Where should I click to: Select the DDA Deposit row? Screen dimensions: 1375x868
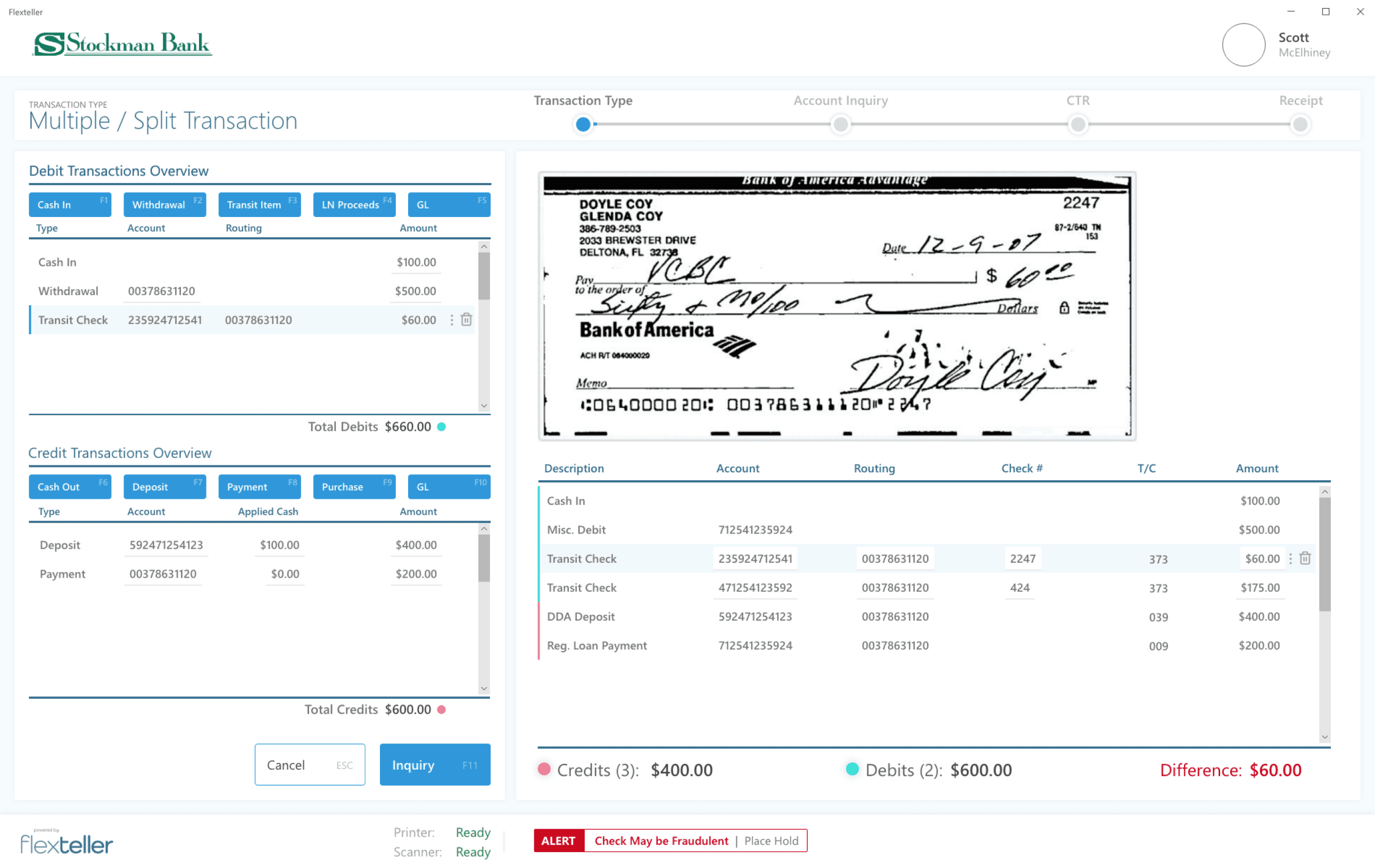click(x=928, y=616)
